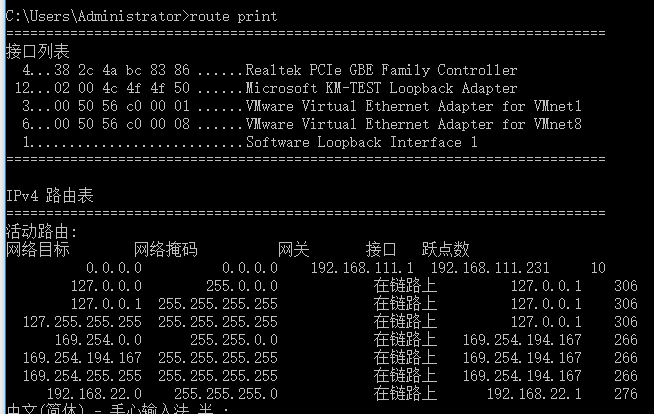
Task: Click the 192.168.22.0 network destination
Action: (x=94, y=394)
